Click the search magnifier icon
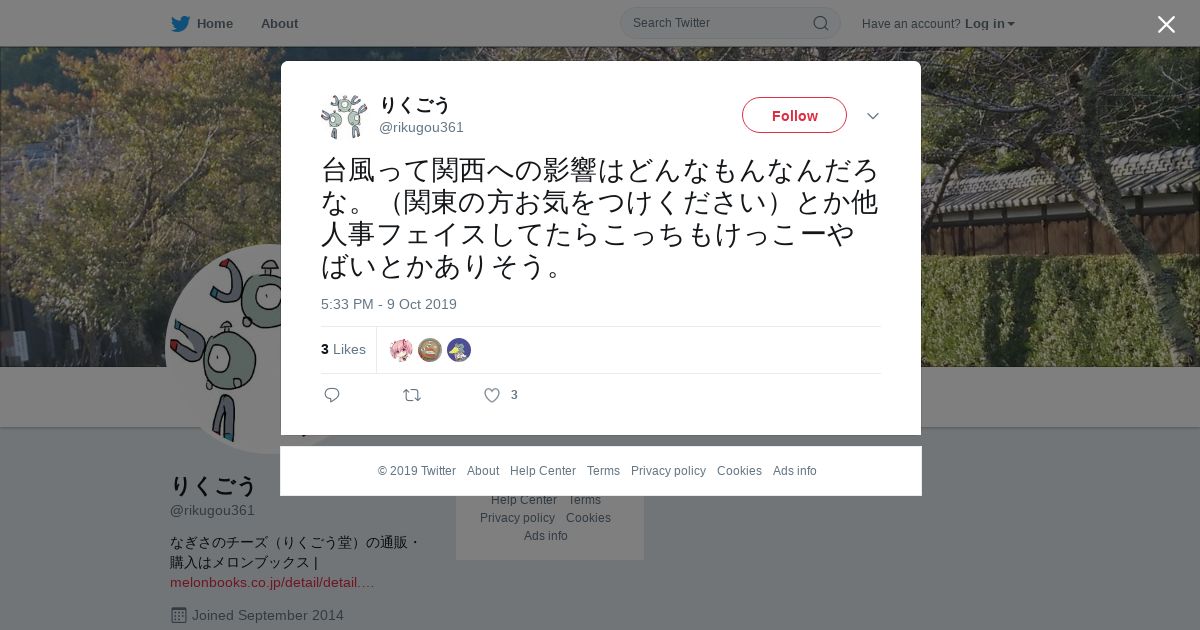The height and width of the screenshot is (630, 1200). tap(820, 23)
